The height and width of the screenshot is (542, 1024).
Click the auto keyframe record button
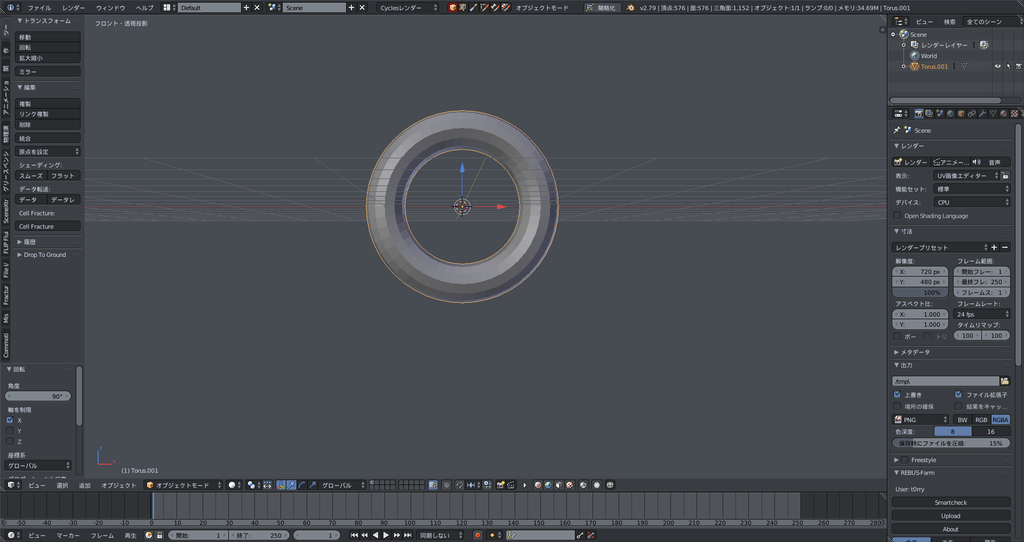tap(477, 535)
